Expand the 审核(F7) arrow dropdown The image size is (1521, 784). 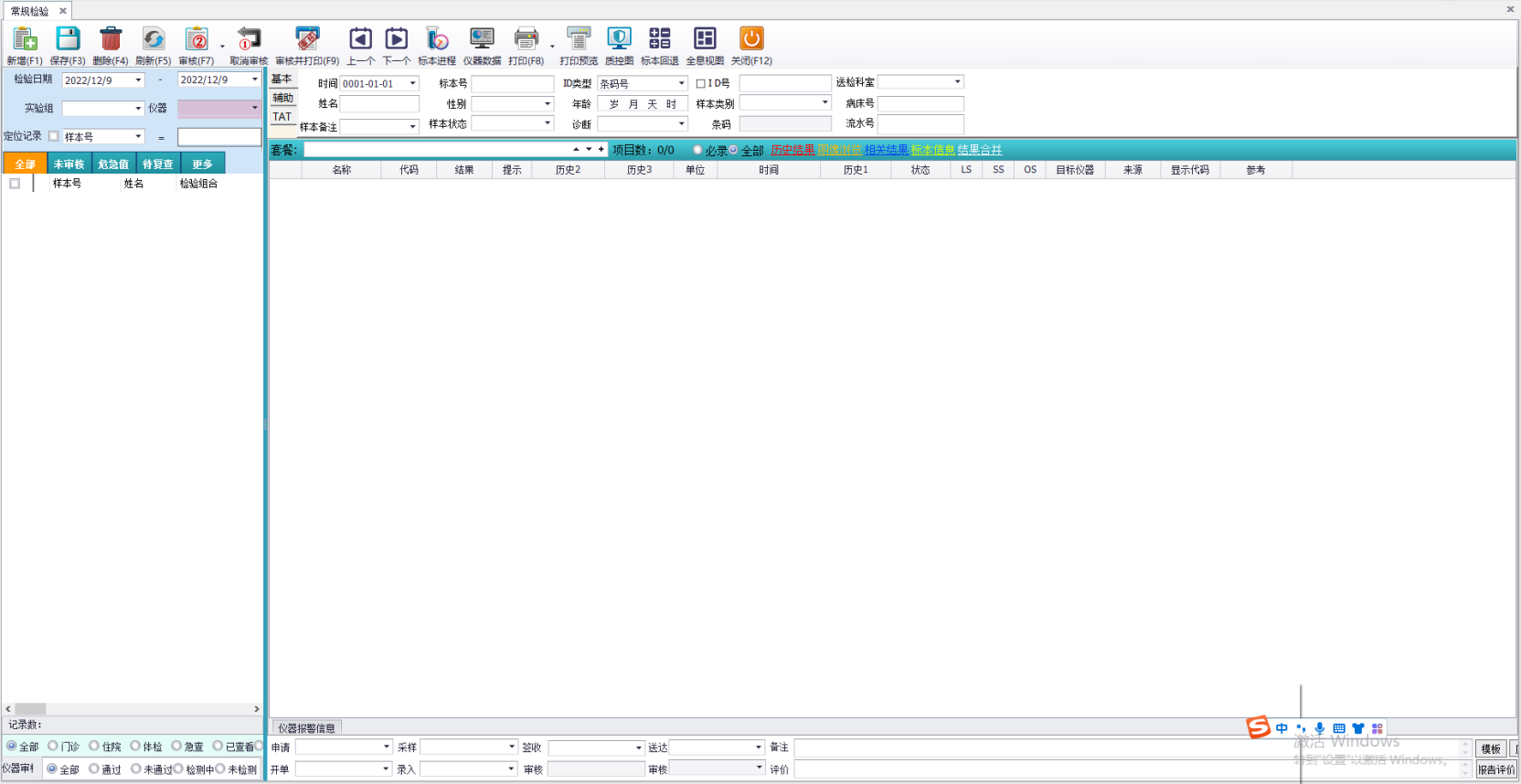click(x=222, y=46)
